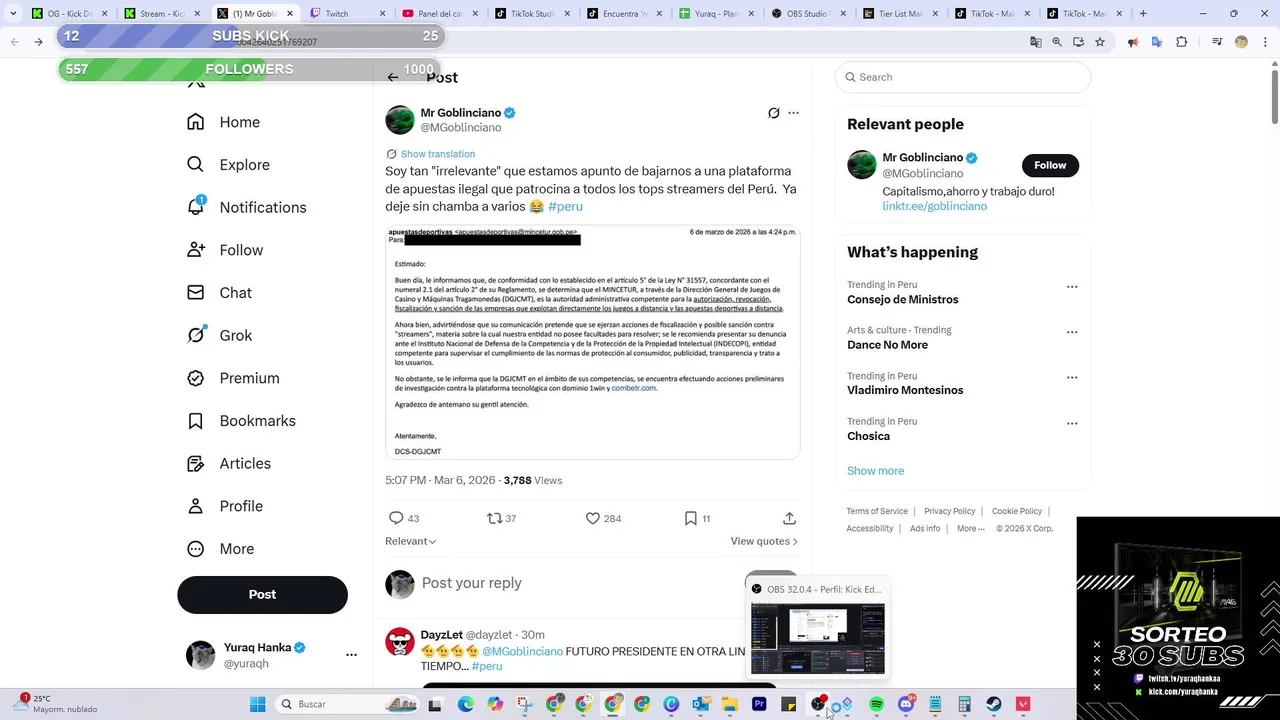This screenshot has height=720, width=1280.
Task: Open the three-dot menu on the post
Action: (793, 113)
